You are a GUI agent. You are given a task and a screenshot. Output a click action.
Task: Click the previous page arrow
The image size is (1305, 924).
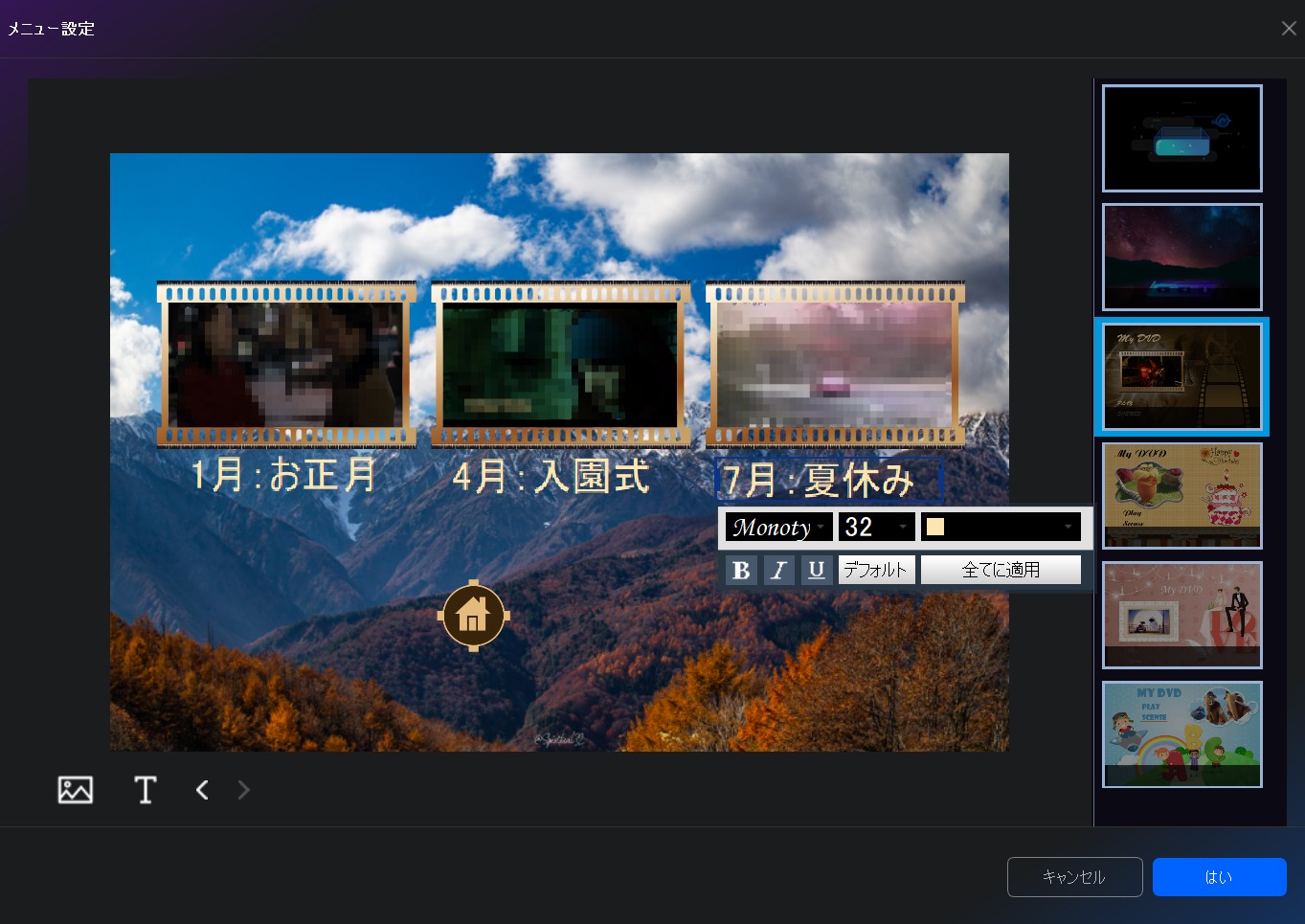201,789
